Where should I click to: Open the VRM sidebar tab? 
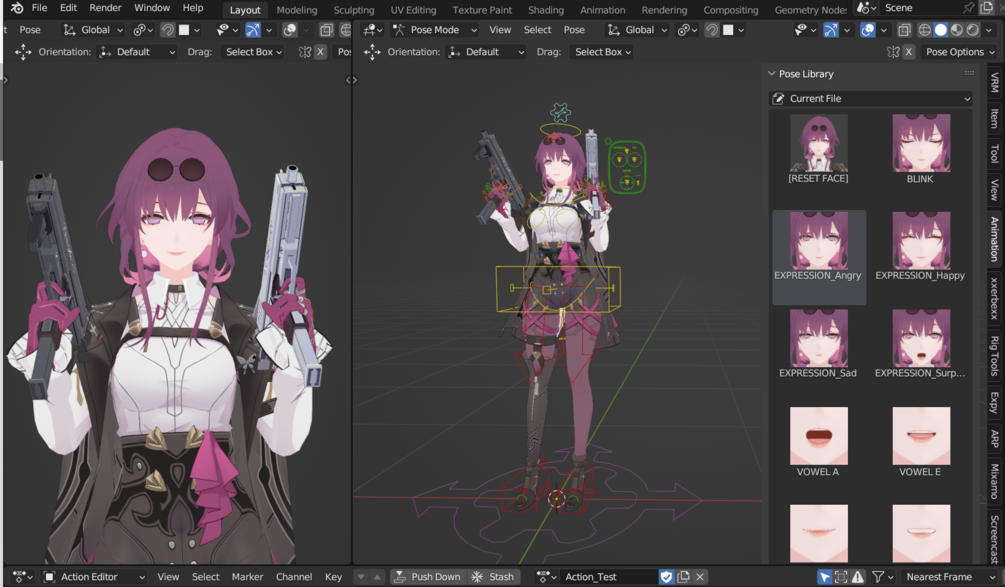[x=994, y=83]
